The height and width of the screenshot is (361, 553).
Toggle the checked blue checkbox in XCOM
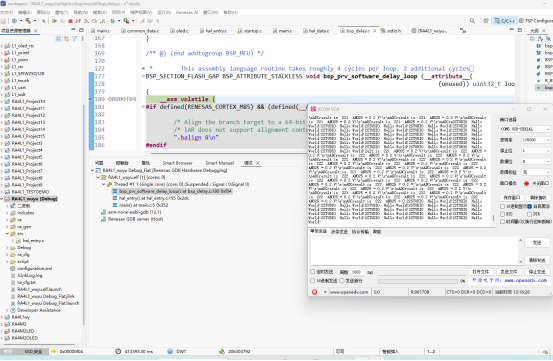530,206
